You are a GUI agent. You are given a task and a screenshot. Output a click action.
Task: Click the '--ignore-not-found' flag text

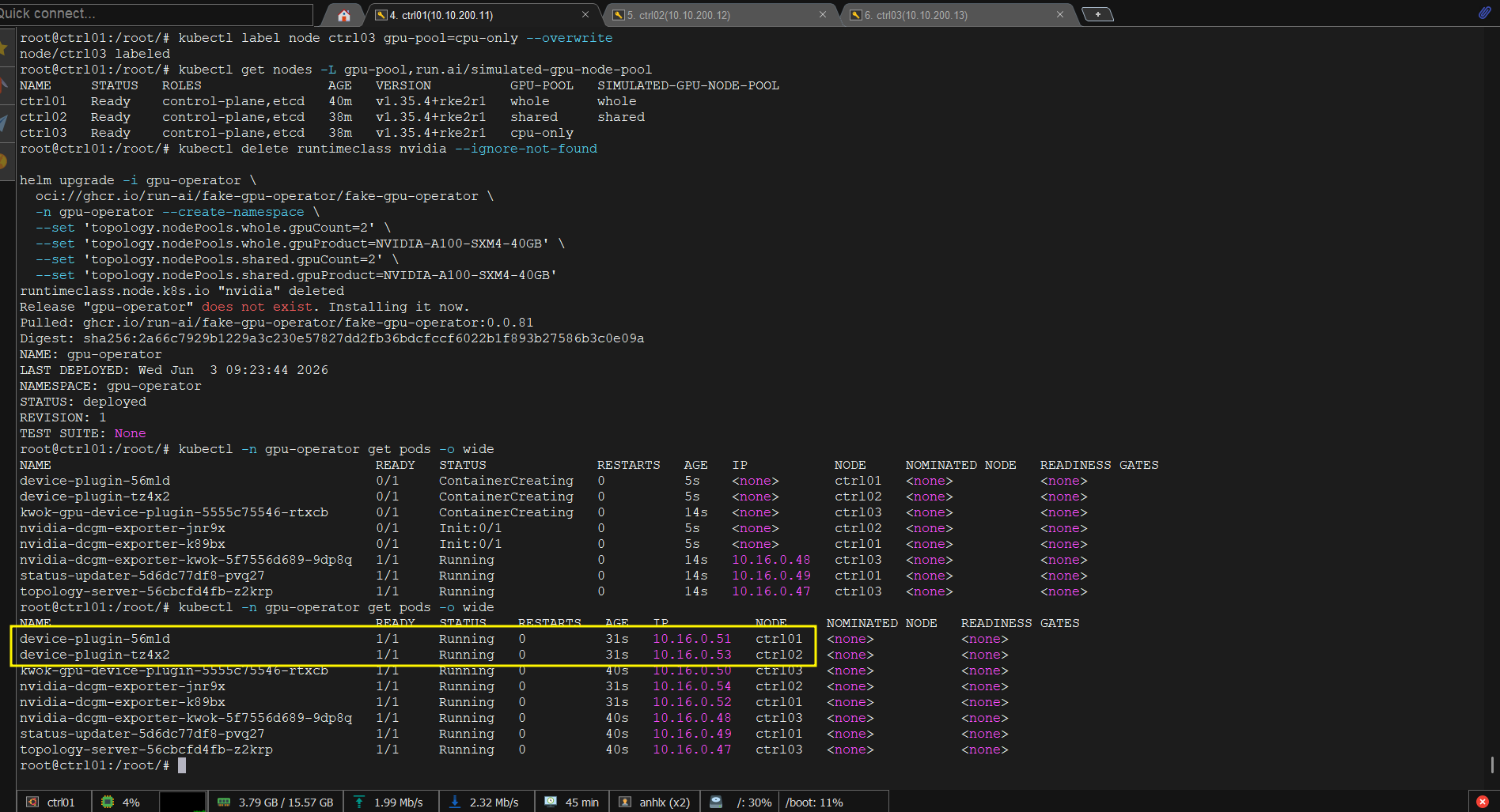(525, 149)
